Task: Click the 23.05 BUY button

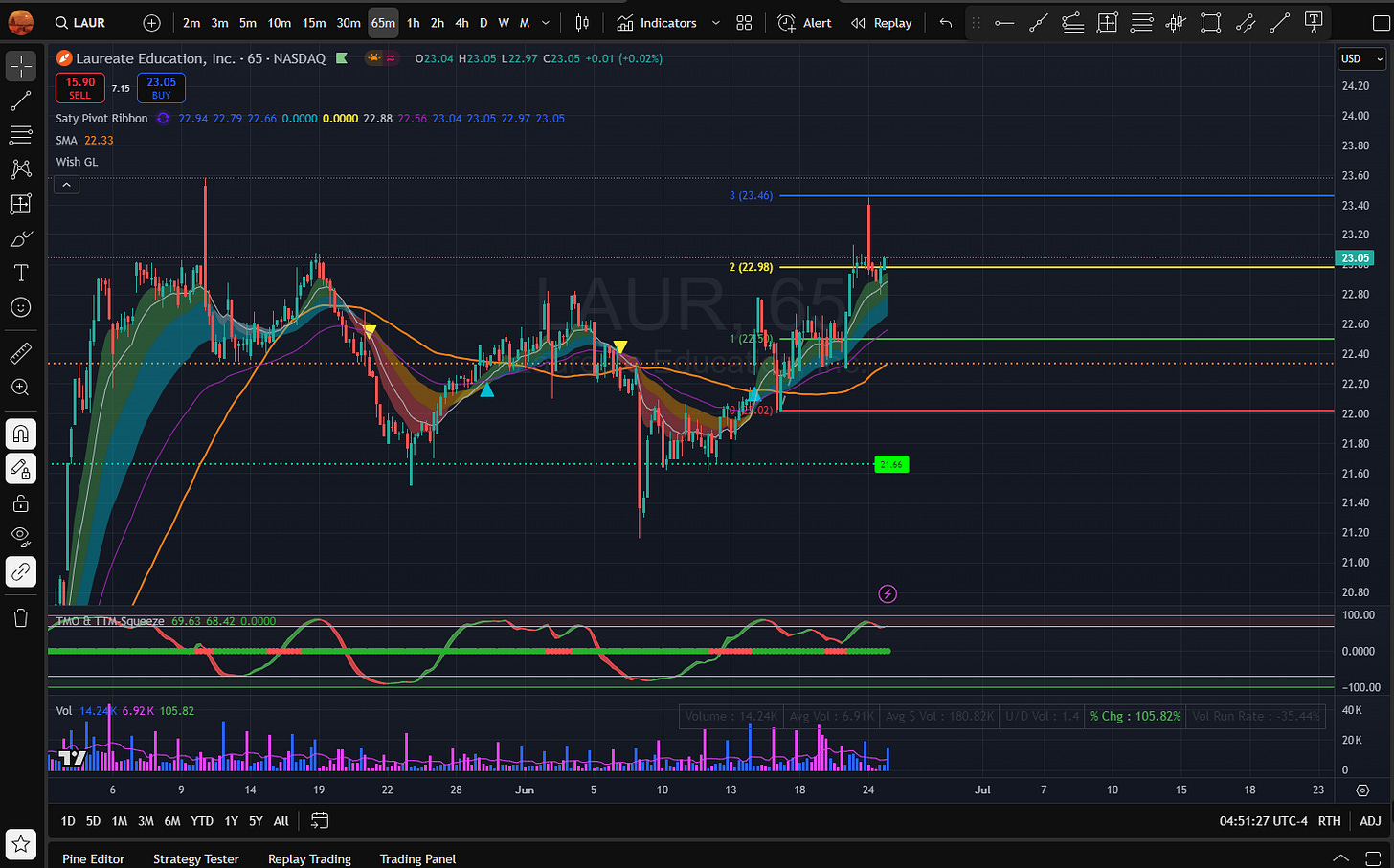Action: (161, 88)
